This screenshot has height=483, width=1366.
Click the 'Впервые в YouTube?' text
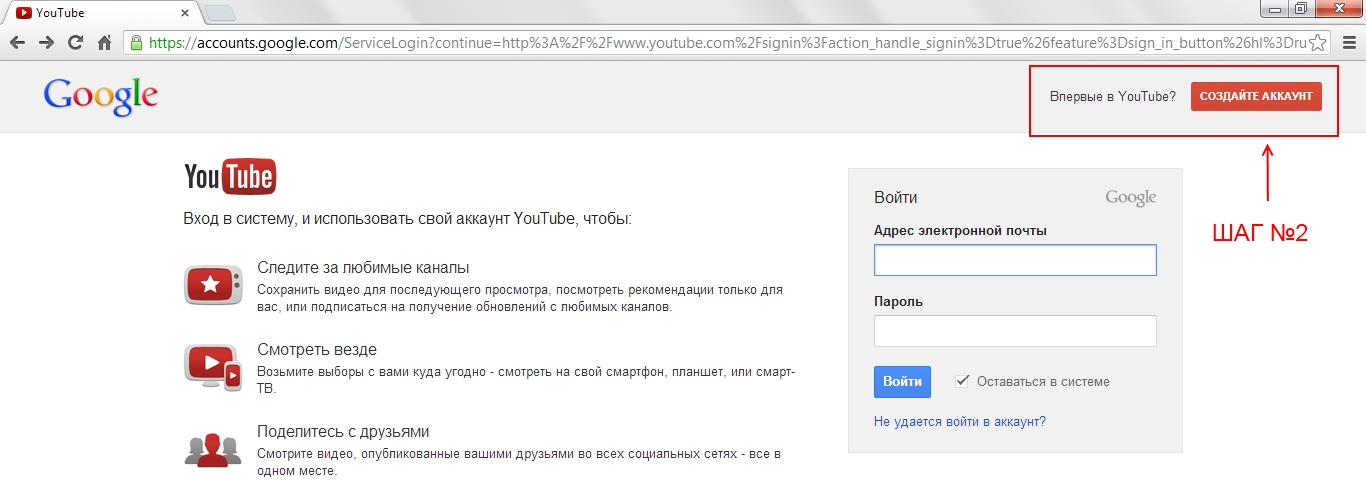1113,97
